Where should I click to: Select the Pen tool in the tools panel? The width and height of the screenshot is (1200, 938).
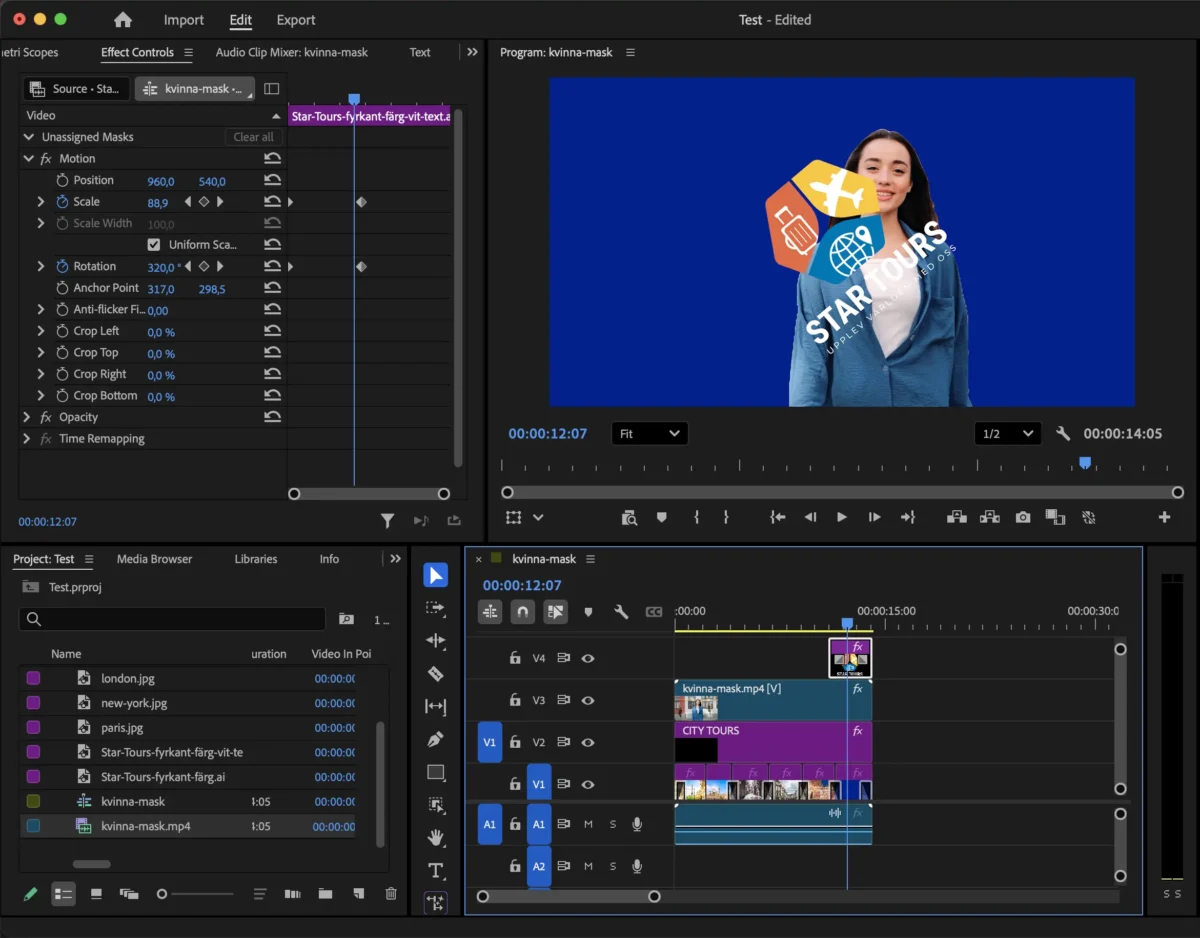(435, 740)
